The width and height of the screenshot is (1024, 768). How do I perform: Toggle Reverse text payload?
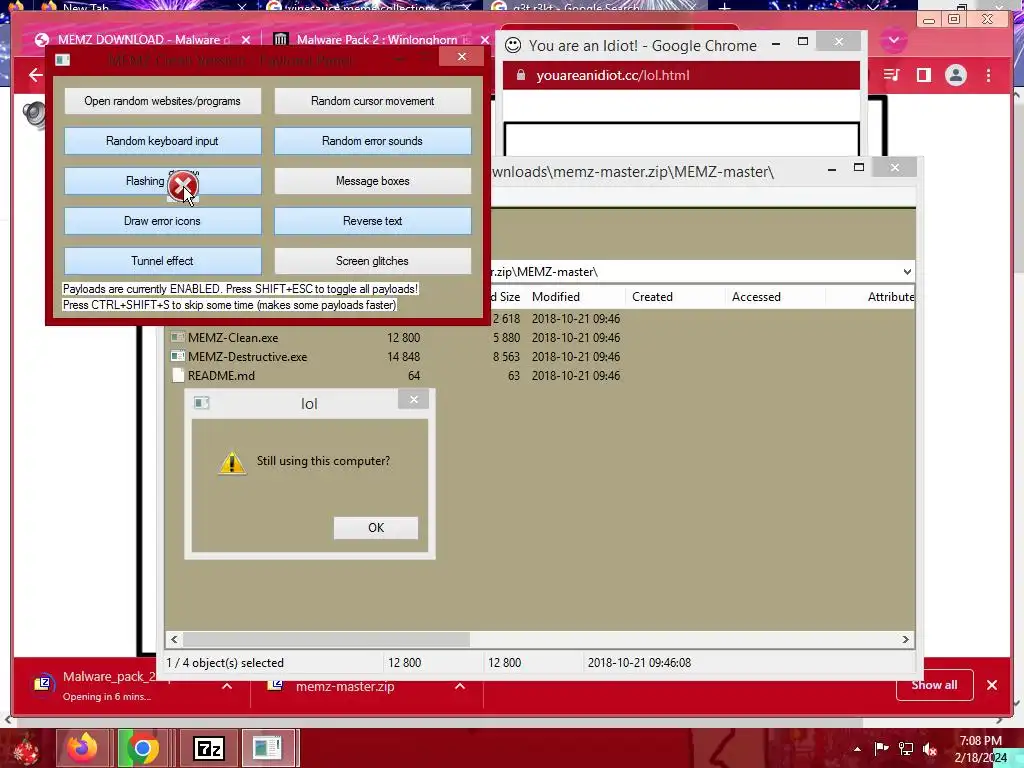(x=372, y=221)
